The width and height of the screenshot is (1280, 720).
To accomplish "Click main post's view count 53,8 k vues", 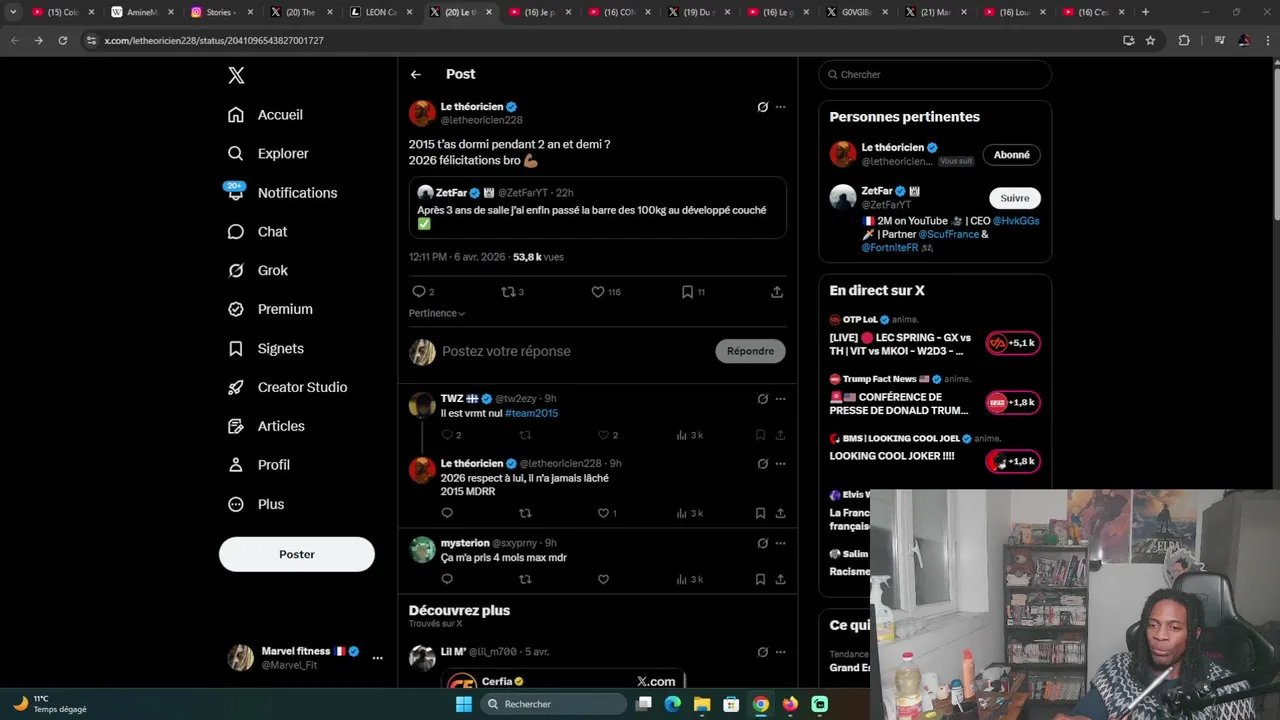I will pos(538,257).
